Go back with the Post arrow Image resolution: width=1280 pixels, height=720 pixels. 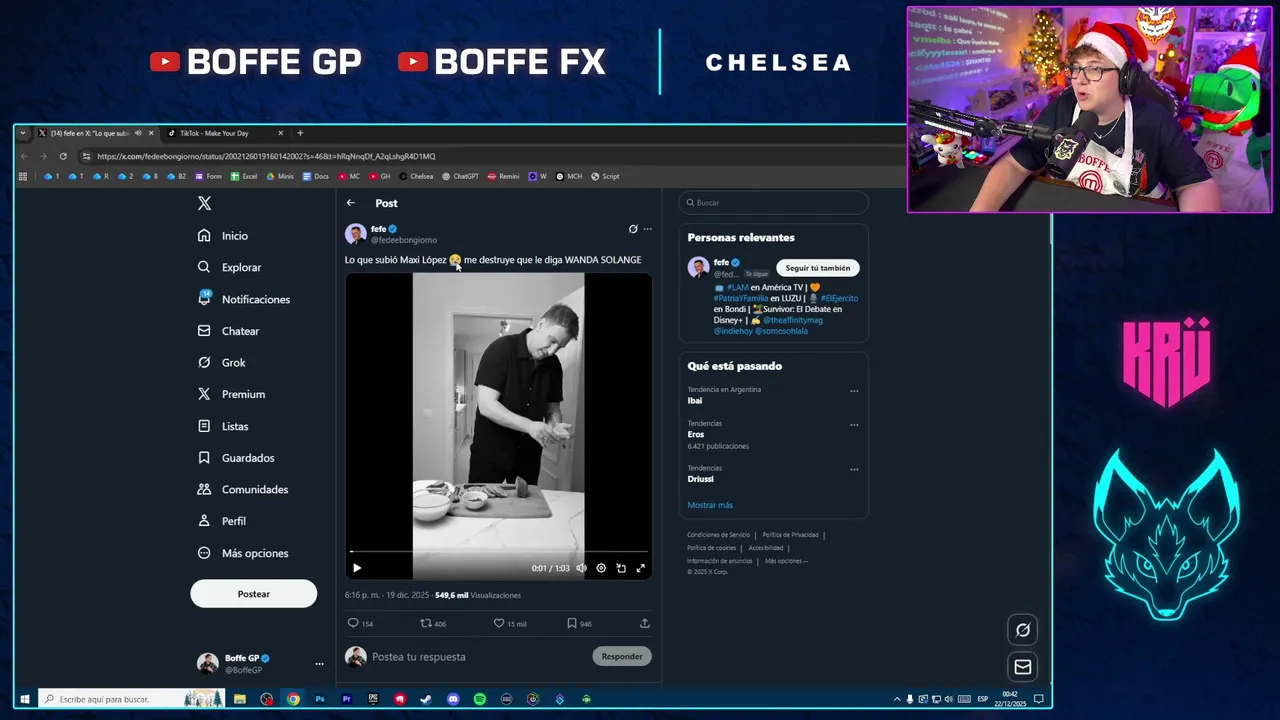[350, 203]
